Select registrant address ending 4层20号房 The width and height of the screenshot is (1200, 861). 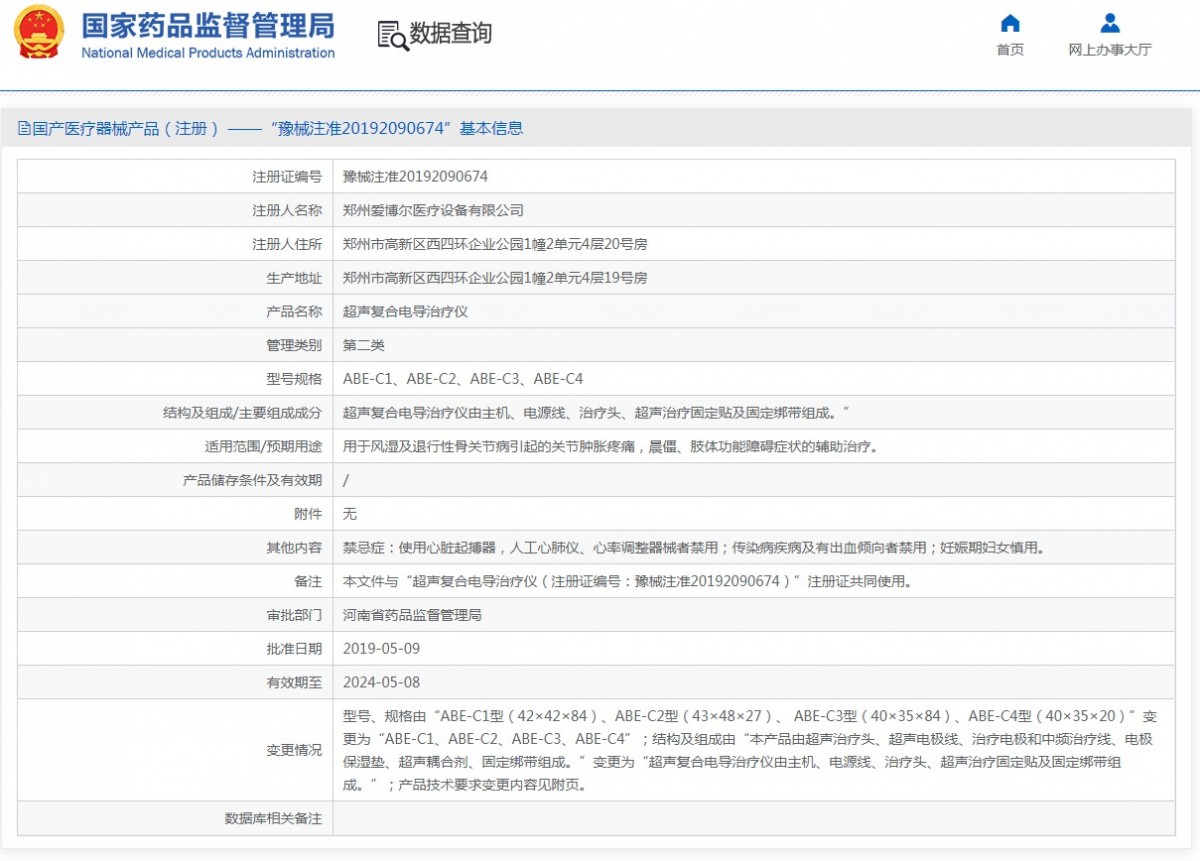tap(495, 244)
